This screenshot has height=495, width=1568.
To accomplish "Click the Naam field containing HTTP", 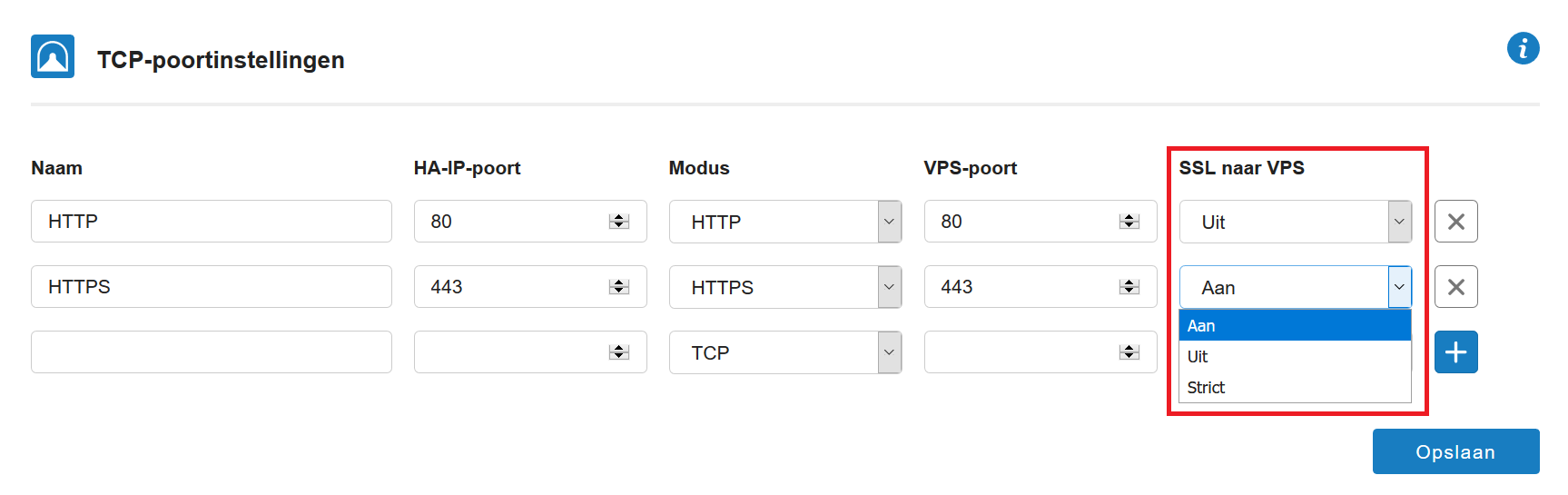I will coord(212,222).
